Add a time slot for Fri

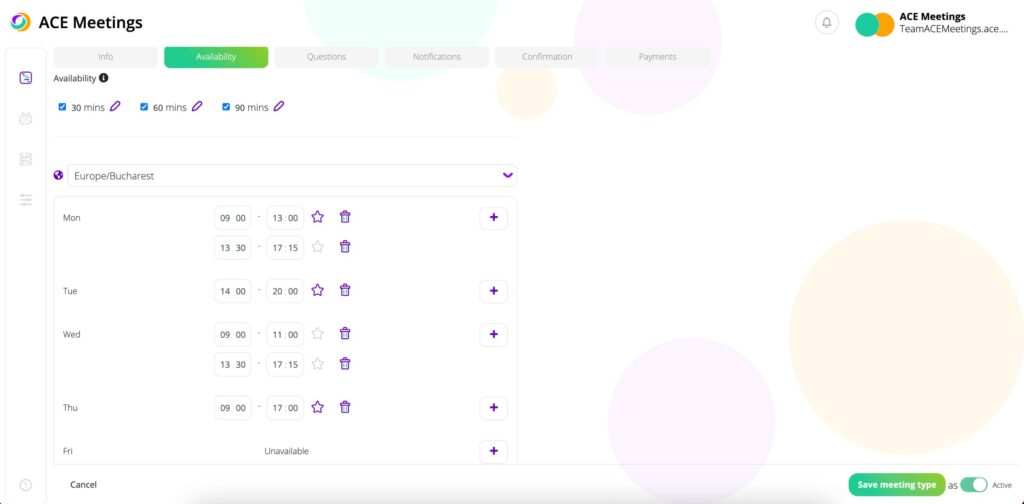494,451
